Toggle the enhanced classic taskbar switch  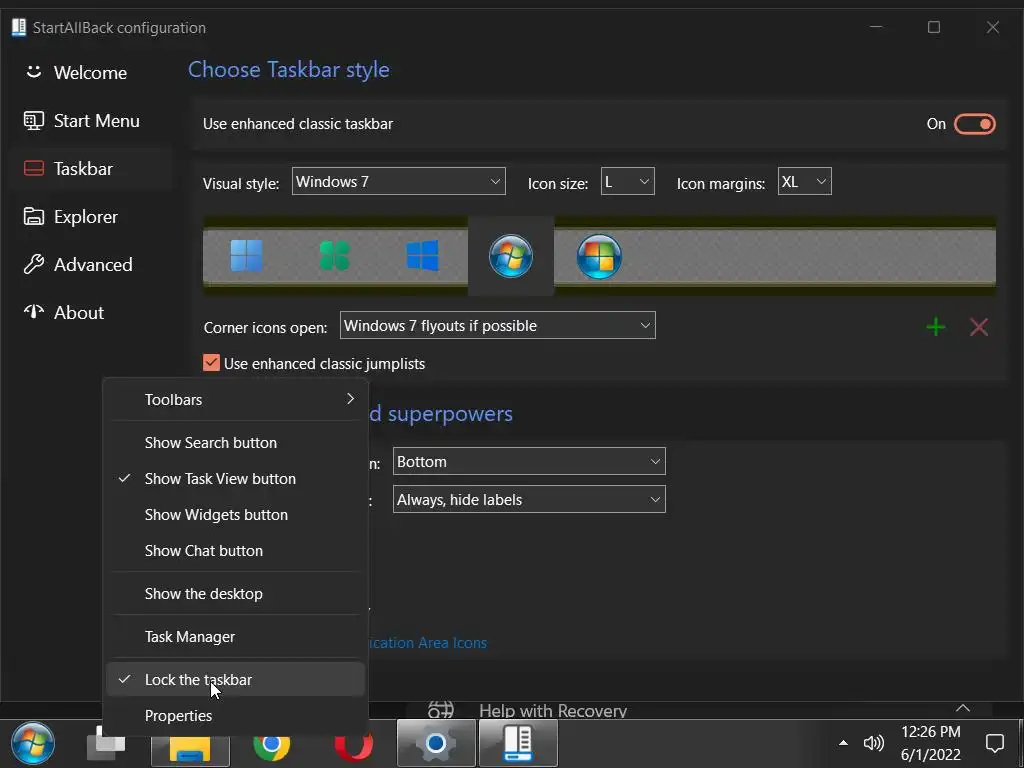click(x=974, y=124)
